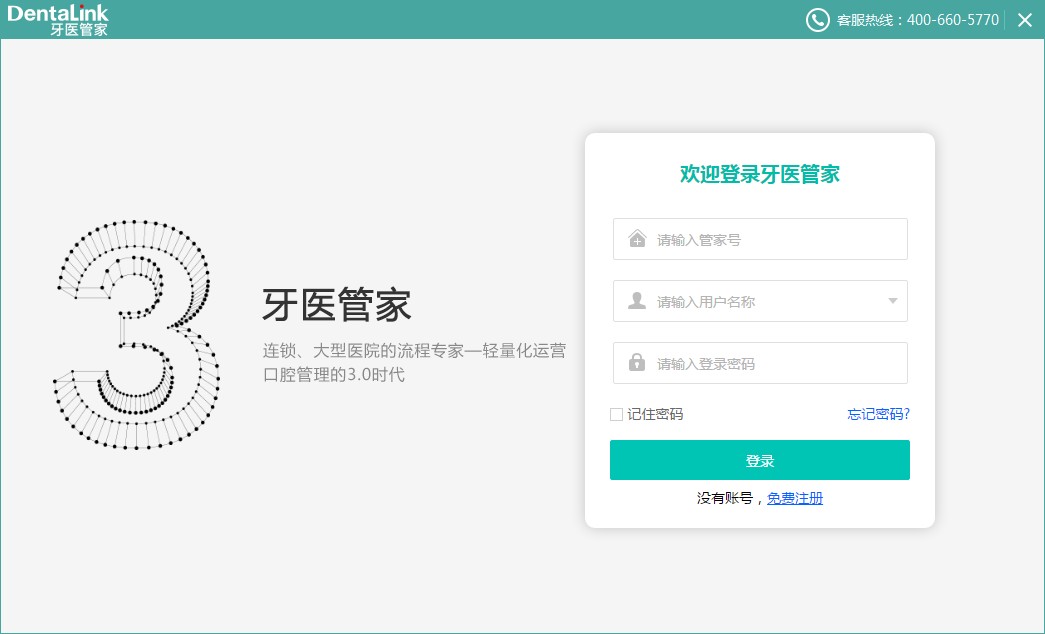The height and width of the screenshot is (634, 1045).
Task: Open the 免费注册 link
Action: 795,498
